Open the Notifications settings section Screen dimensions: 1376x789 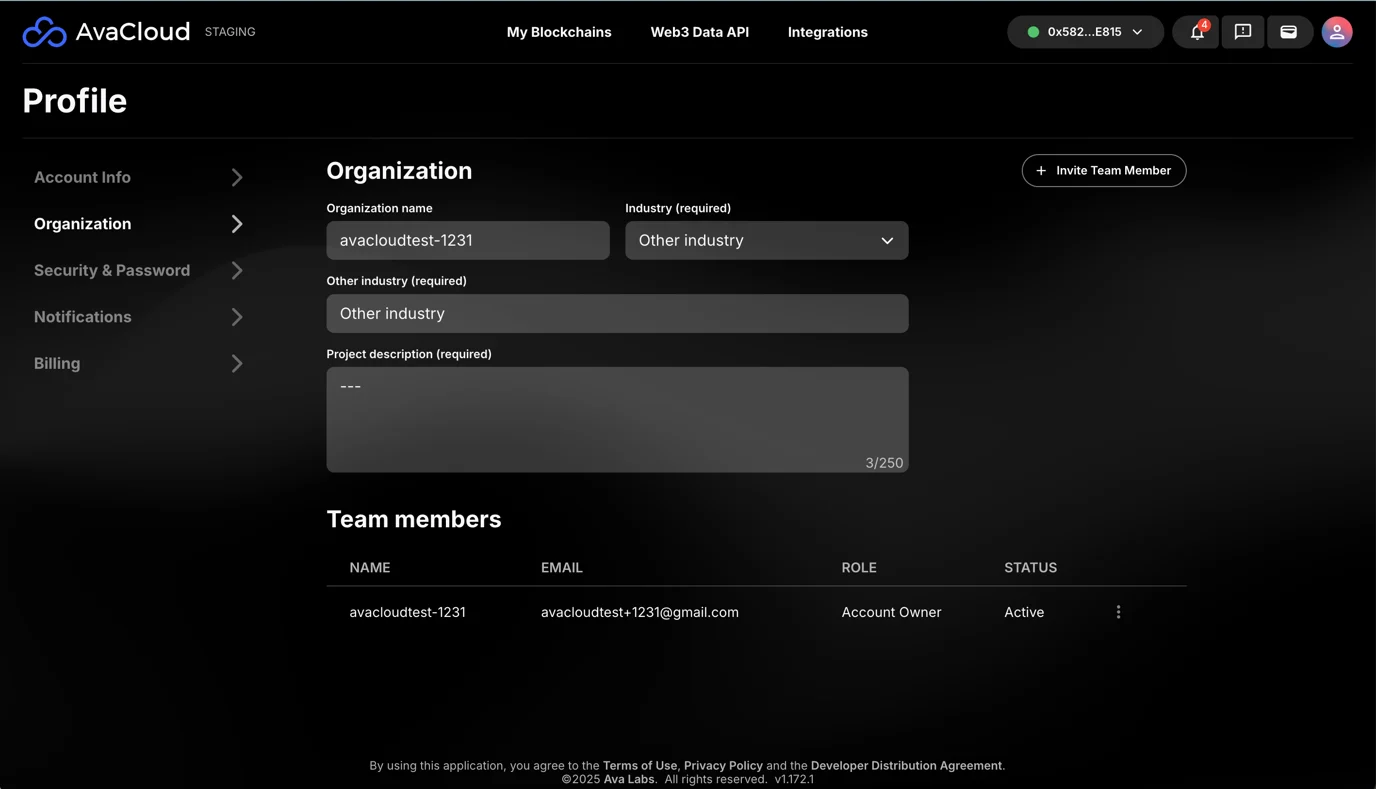coord(82,316)
